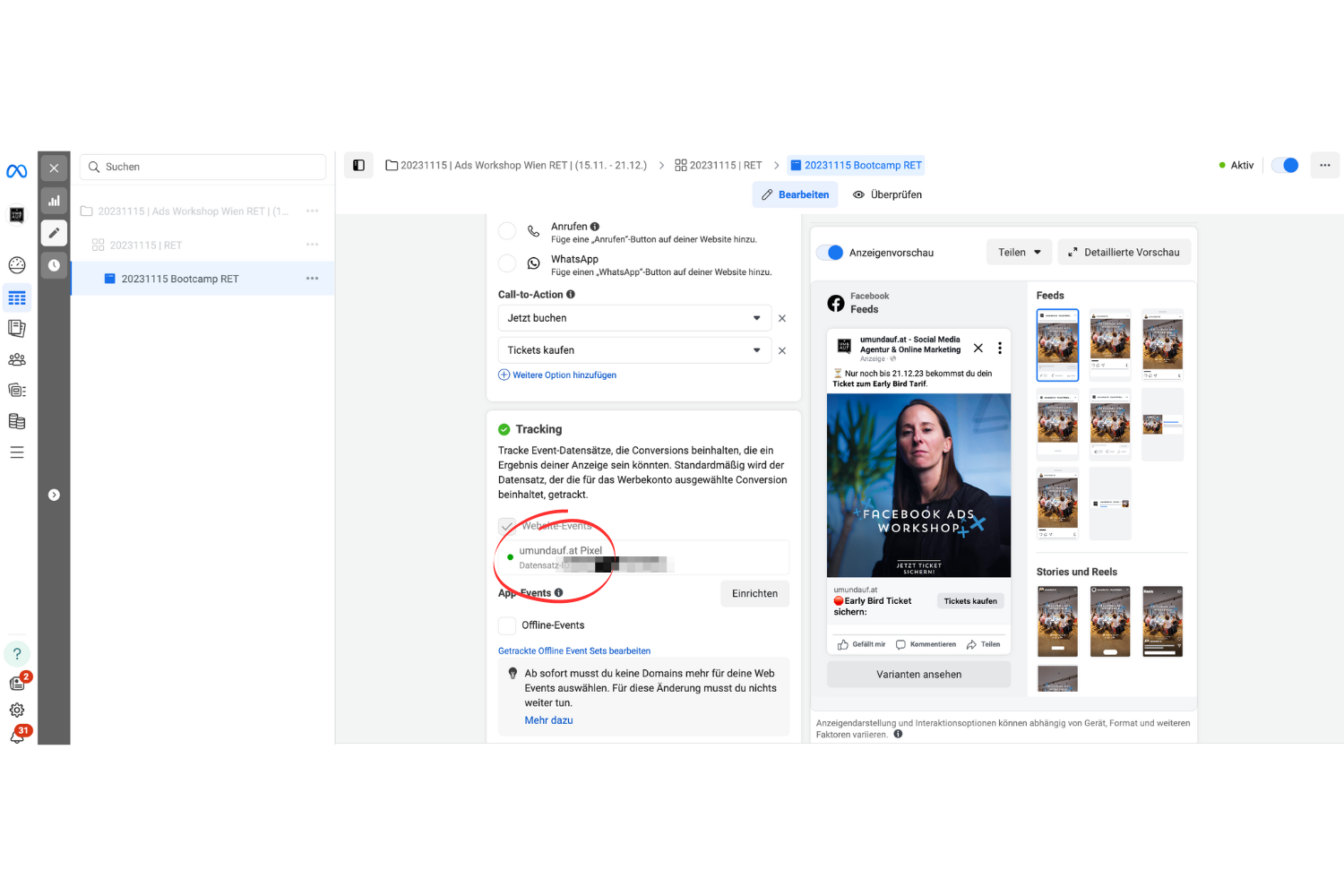Viewport: 1344px width, 896px height.
Task: Show info for Anrufen option
Action: (595, 227)
